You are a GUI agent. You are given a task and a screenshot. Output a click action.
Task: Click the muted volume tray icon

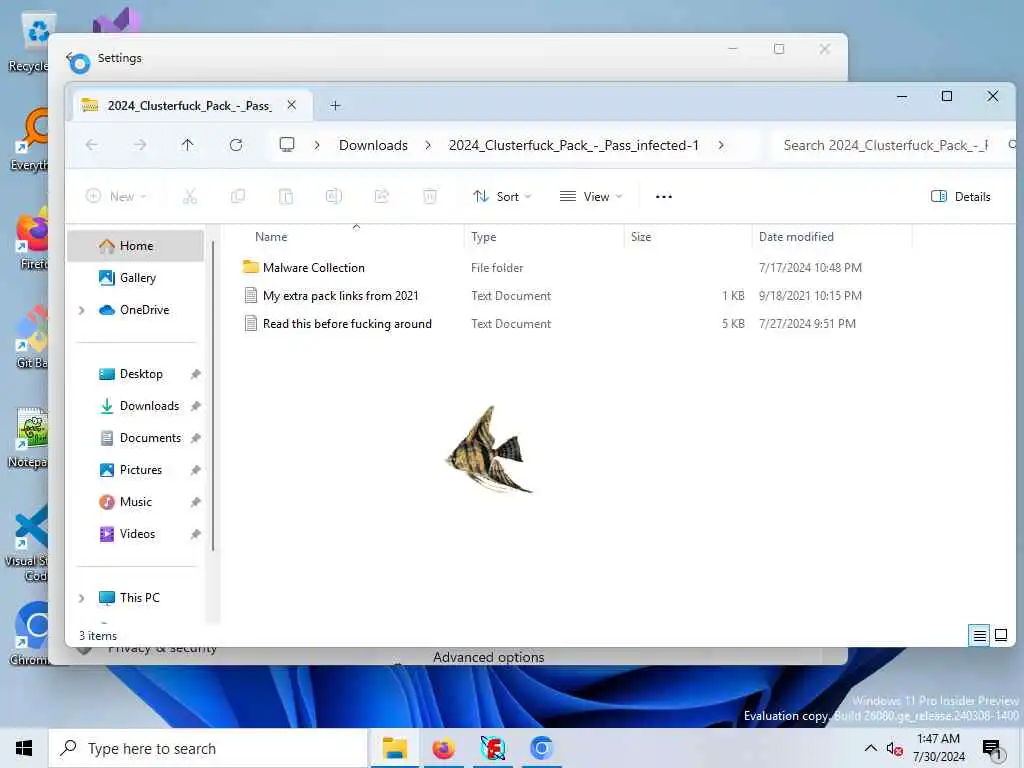(894, 749)
